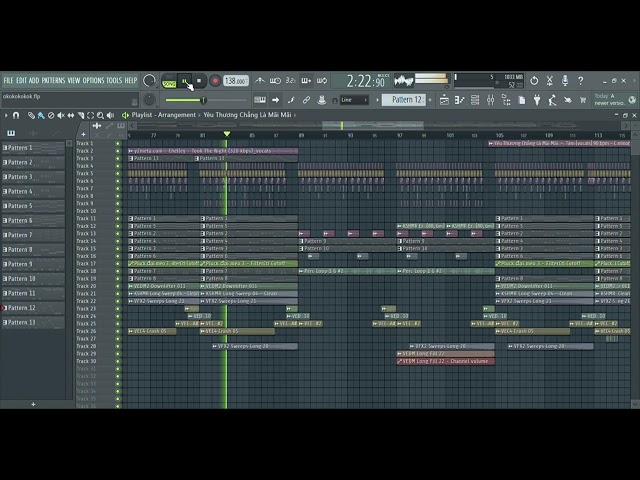
Task: Select Pattern 7 in the picker panel
Action: (x=33, y=235)
